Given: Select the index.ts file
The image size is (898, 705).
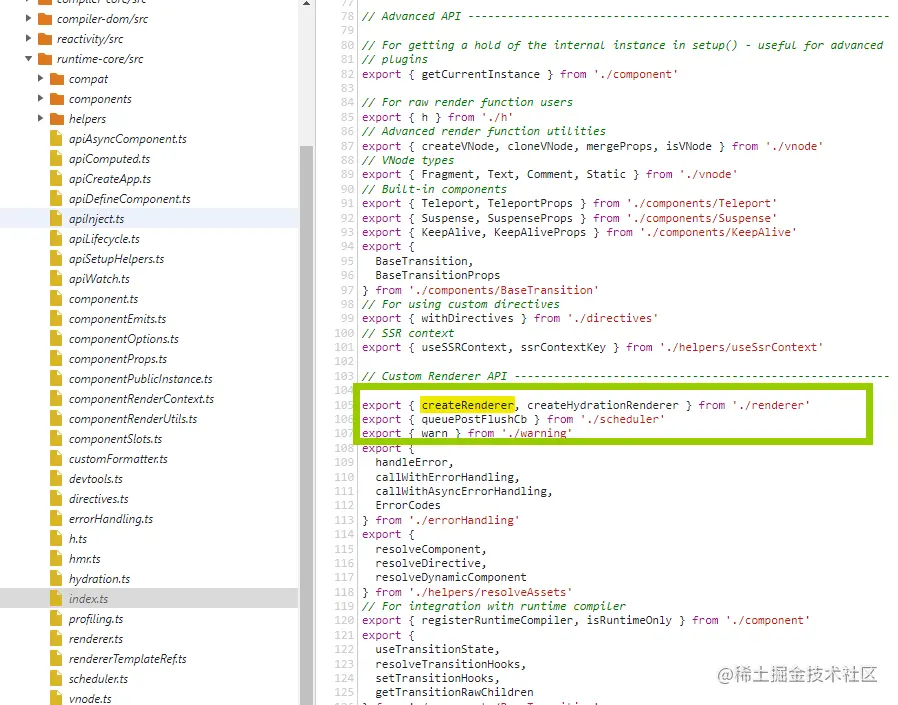Looking at the screenshot, I should coord(88,599).
